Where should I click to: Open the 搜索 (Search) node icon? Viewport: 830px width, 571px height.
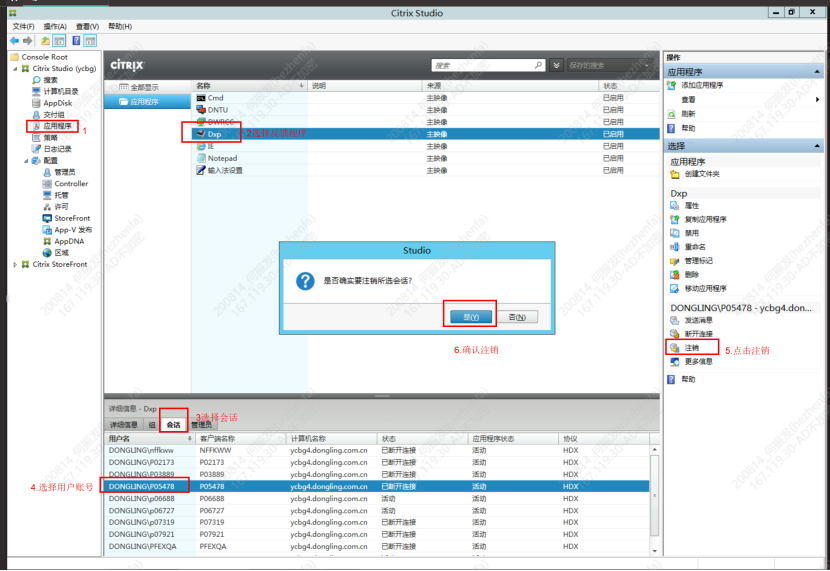pos(35,80)
